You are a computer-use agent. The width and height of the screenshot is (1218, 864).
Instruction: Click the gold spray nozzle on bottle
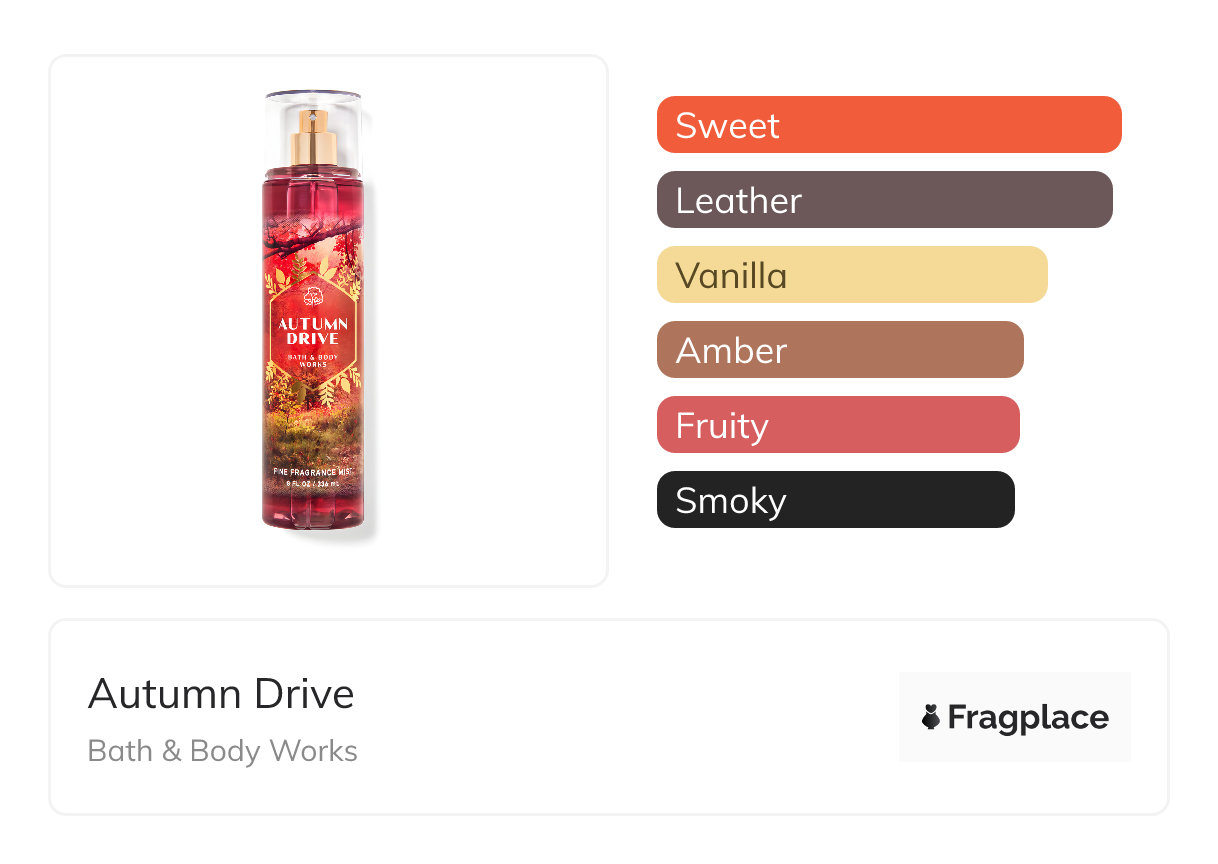coord(314,138)
